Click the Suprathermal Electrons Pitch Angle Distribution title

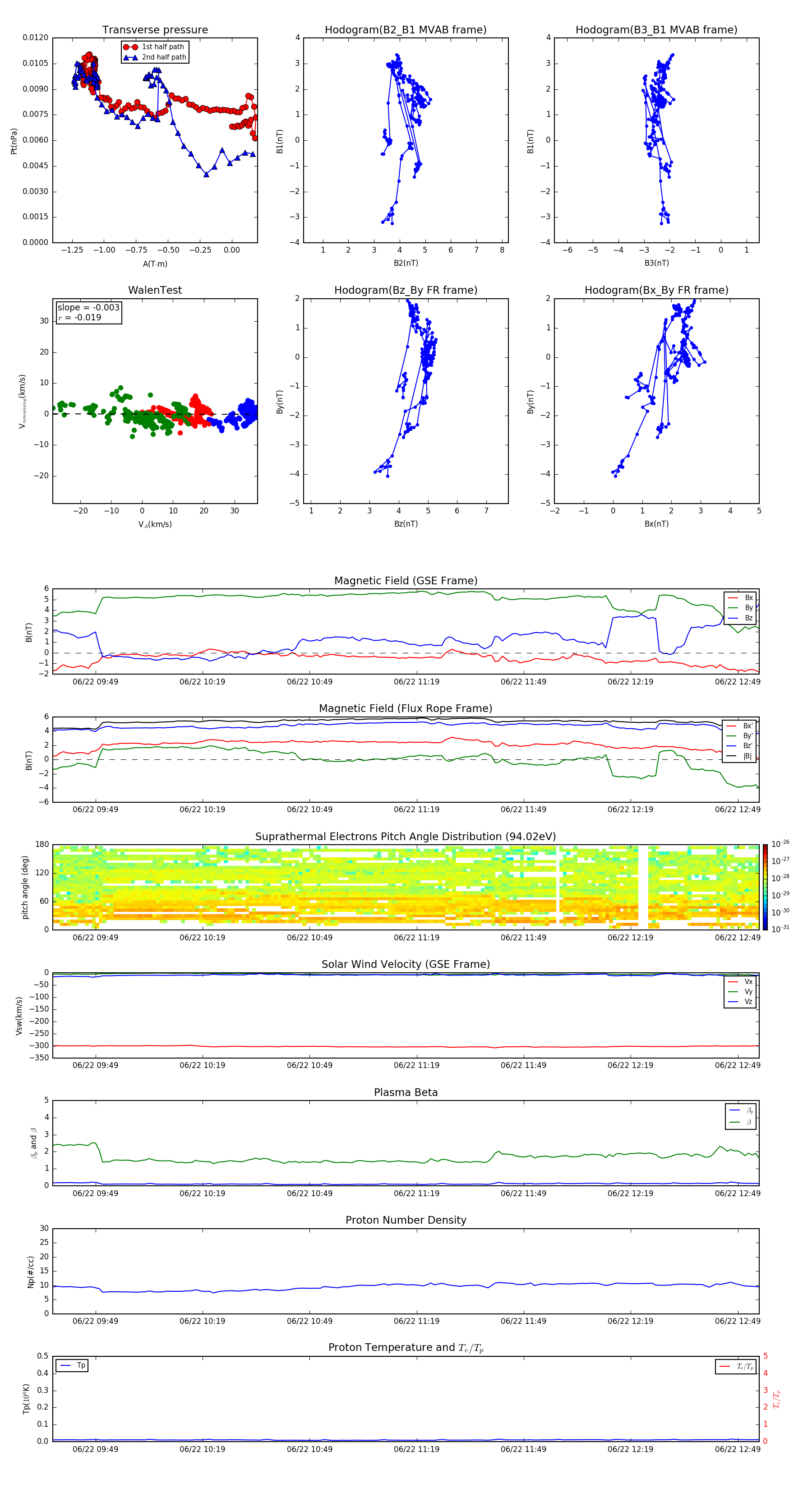(406, 837)
